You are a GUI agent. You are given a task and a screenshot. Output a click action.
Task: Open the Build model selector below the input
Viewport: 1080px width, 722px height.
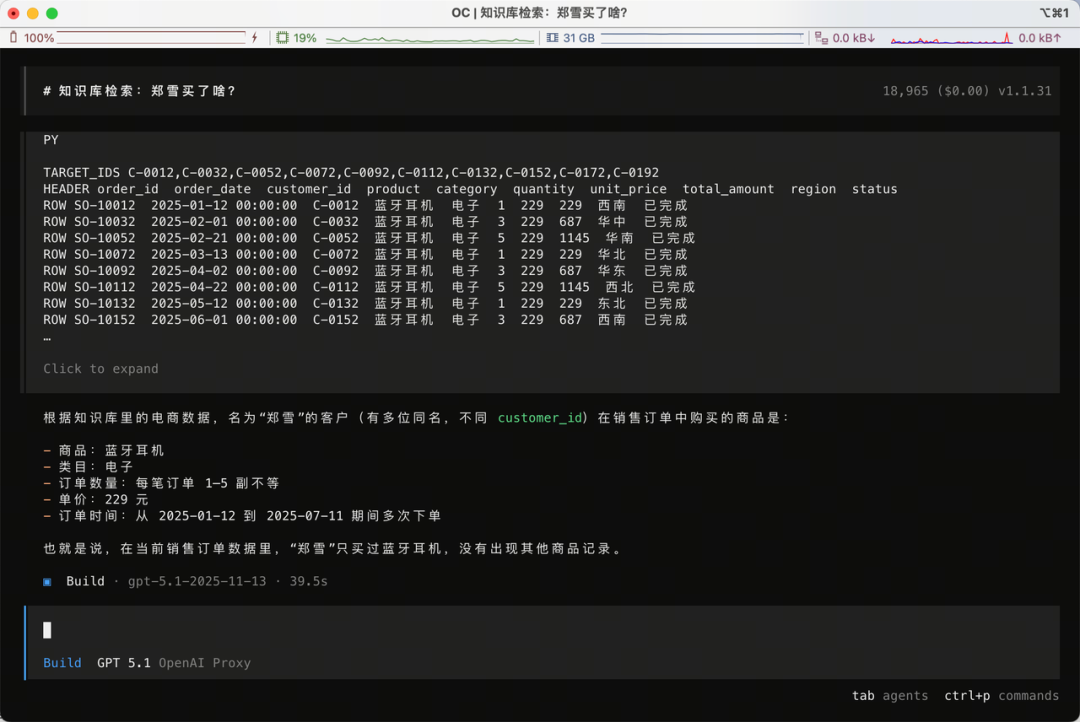click(x=62, y=662)
